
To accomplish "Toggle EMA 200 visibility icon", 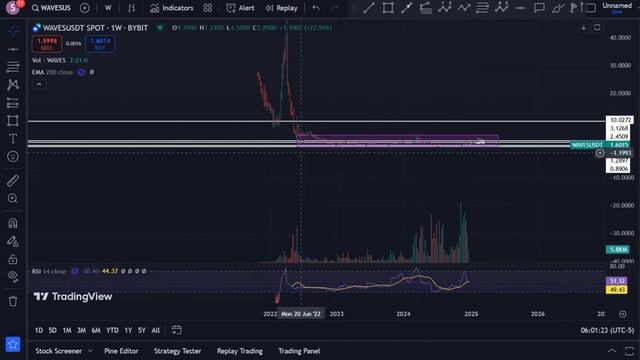I will tap(81, 72).
